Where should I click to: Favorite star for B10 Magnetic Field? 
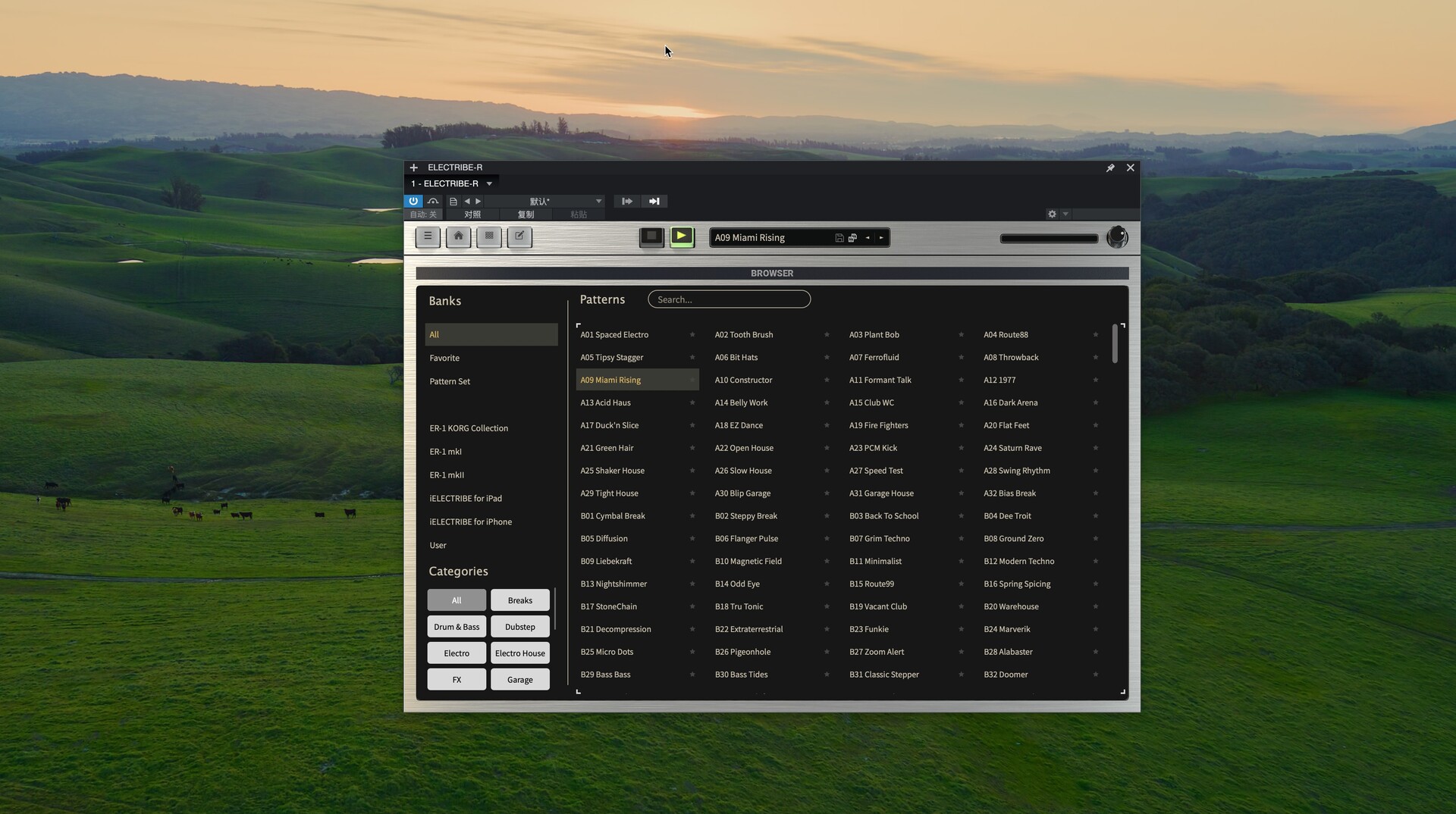[x=827, y=562]
